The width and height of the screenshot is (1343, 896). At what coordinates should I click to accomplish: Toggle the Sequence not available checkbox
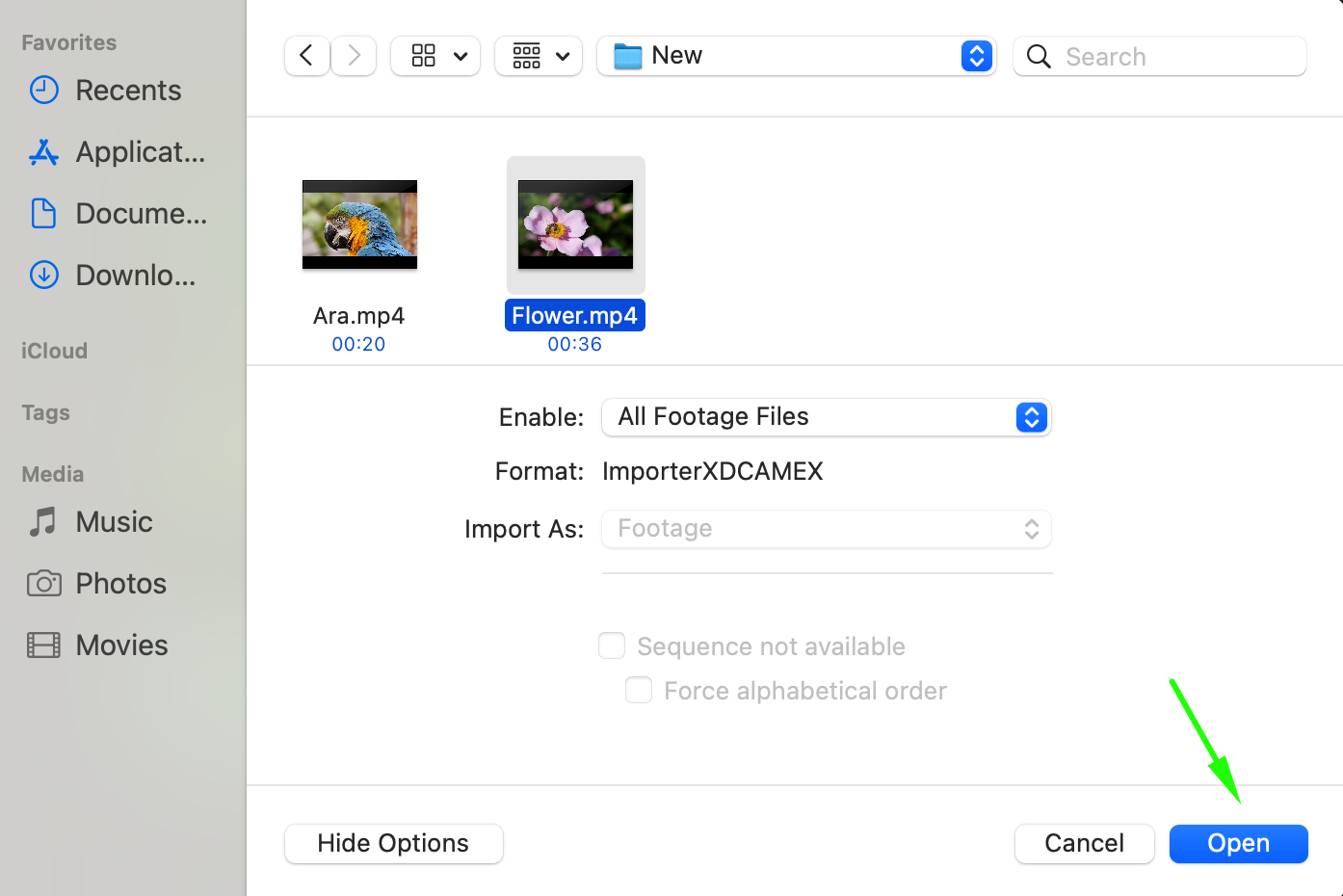612,646
